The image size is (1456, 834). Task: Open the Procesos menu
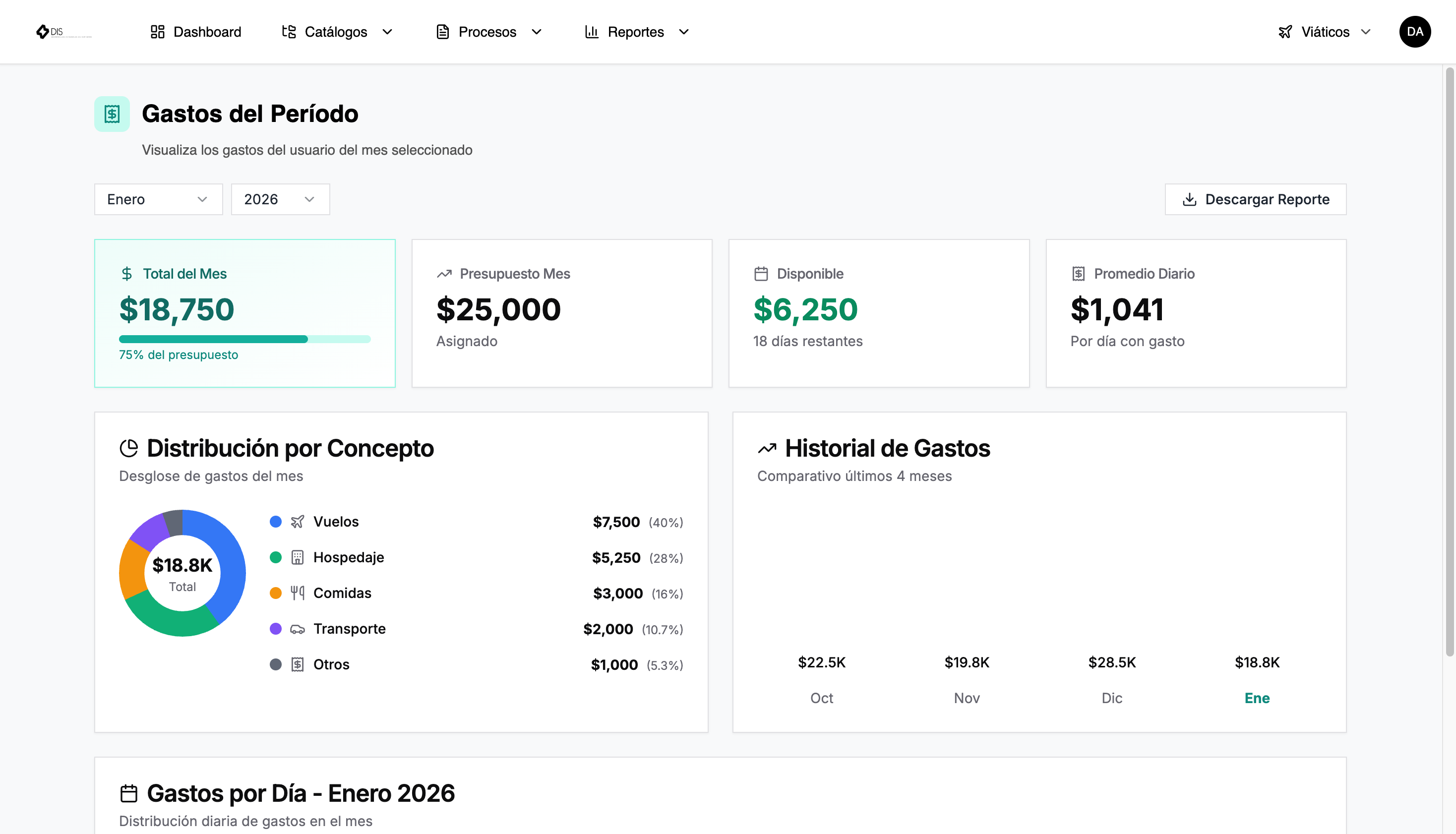click(489, 32)
